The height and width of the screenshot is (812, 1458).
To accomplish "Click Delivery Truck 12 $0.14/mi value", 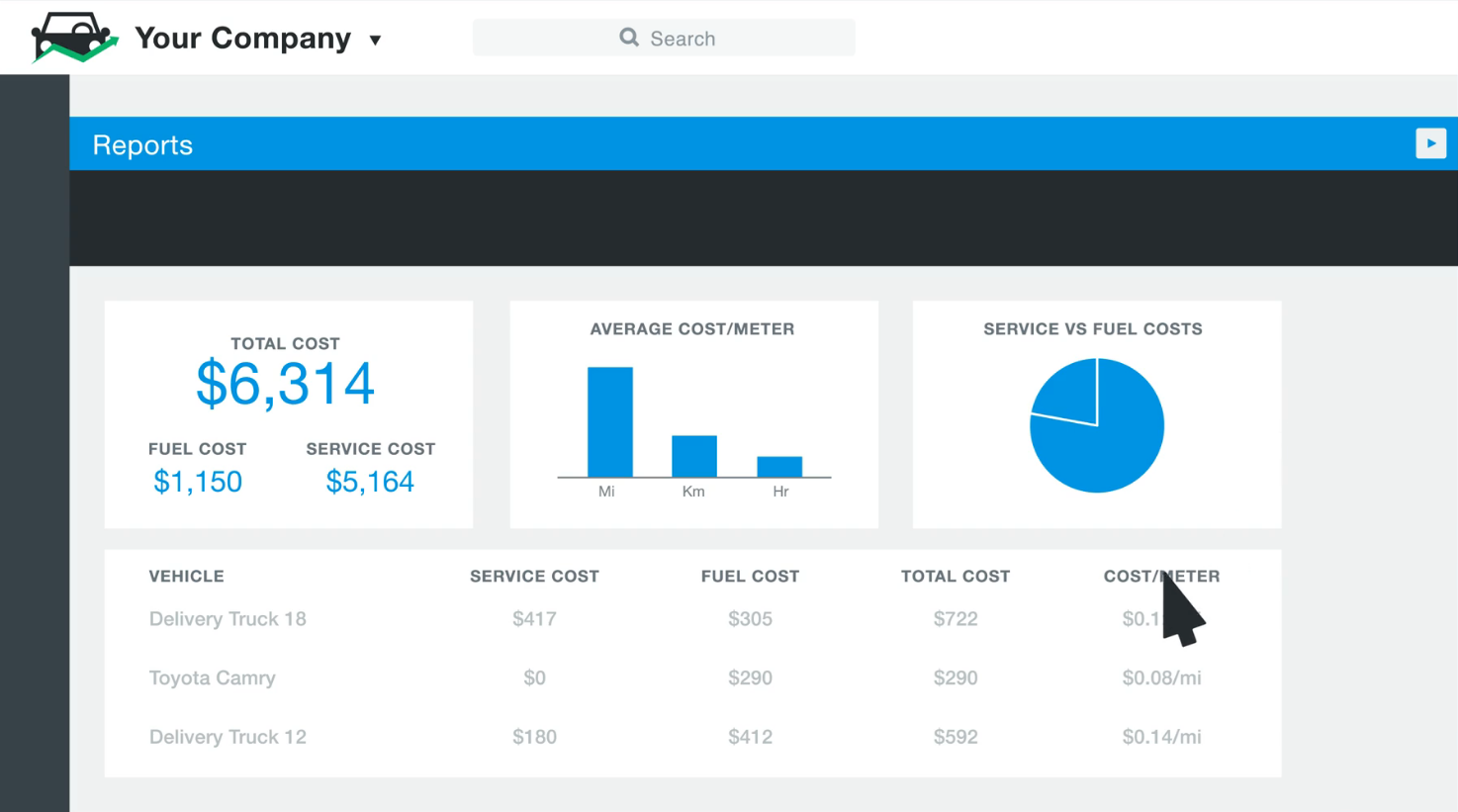I will 1161,738.
